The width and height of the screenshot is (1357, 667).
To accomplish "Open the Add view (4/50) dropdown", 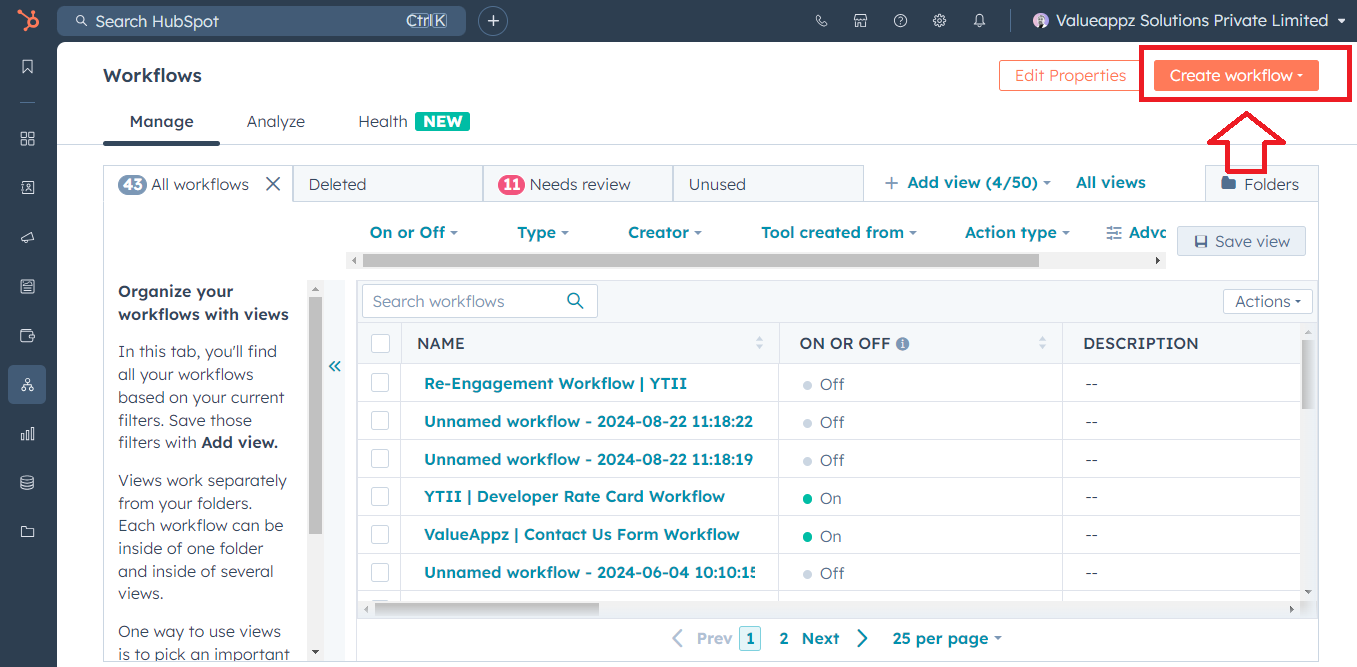I will 968,183.
